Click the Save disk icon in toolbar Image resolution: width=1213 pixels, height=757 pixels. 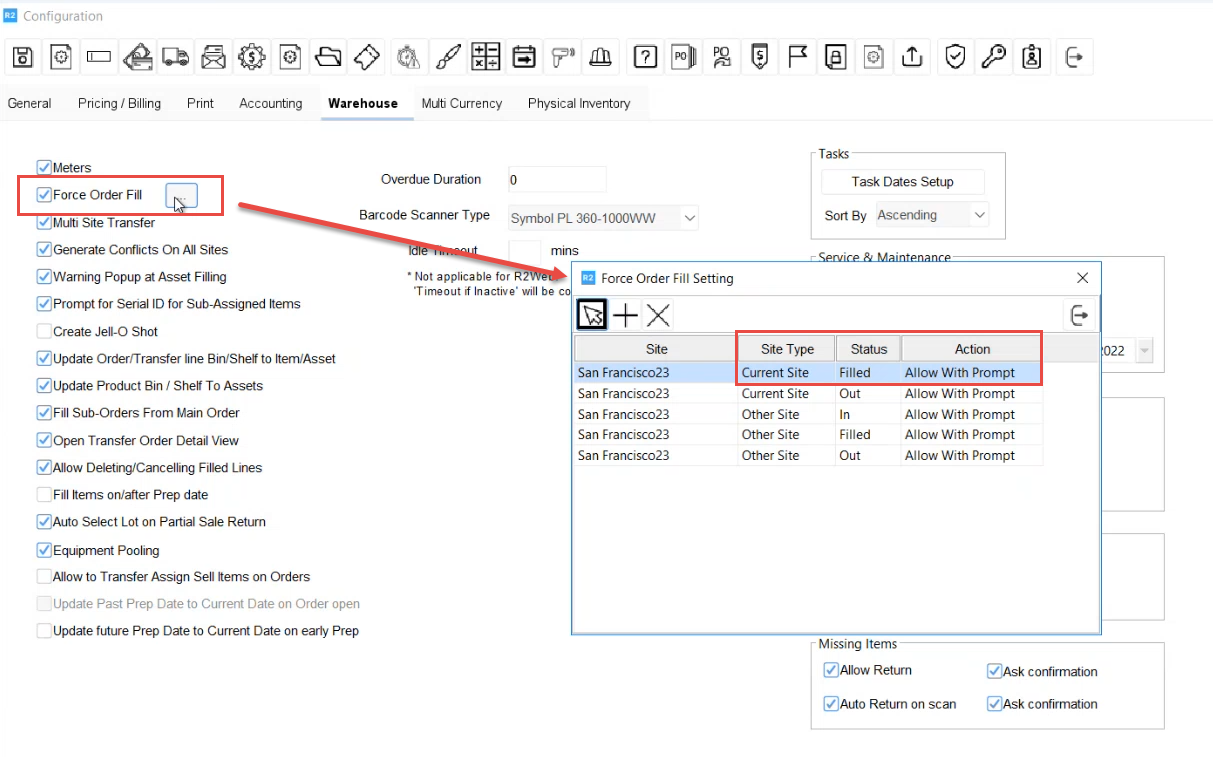coord(23,58)
